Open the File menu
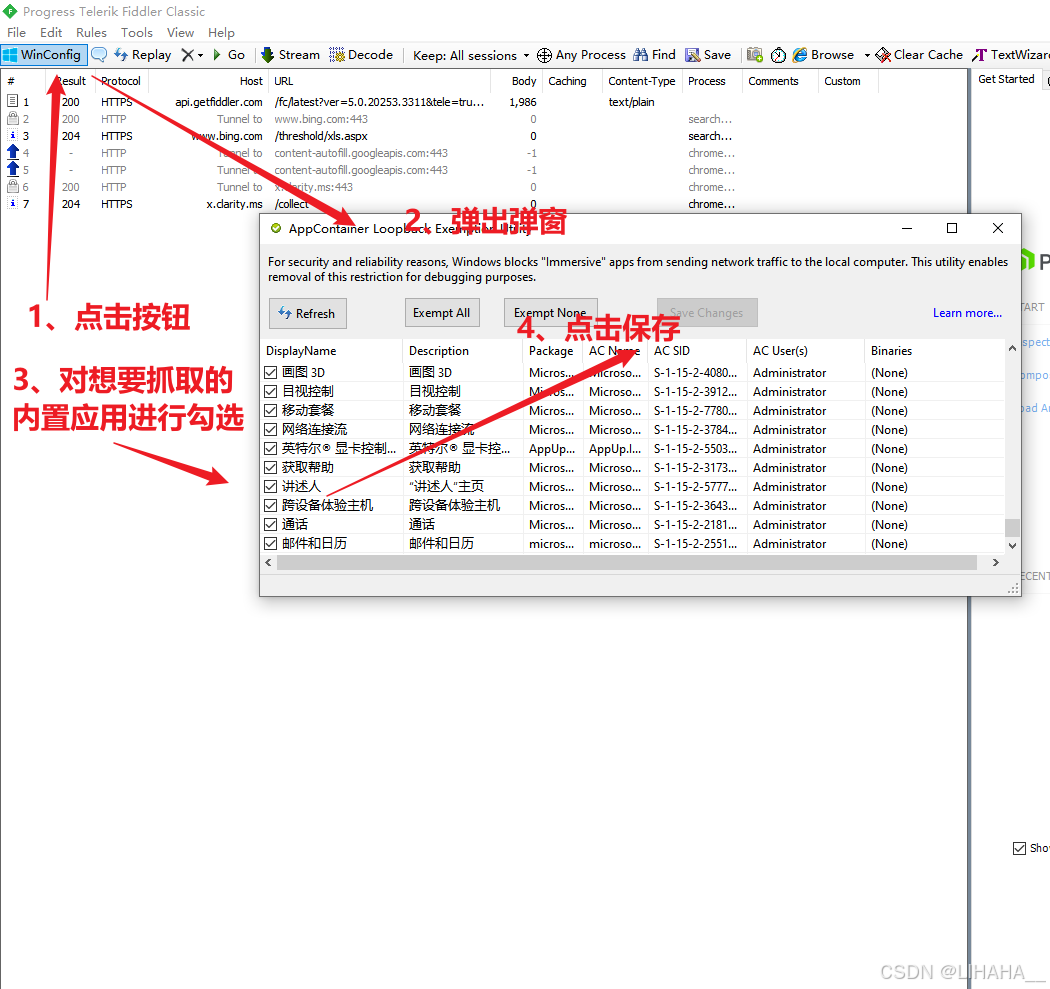The height and width of the screenshot is (989, 1050). coord(16,33)
